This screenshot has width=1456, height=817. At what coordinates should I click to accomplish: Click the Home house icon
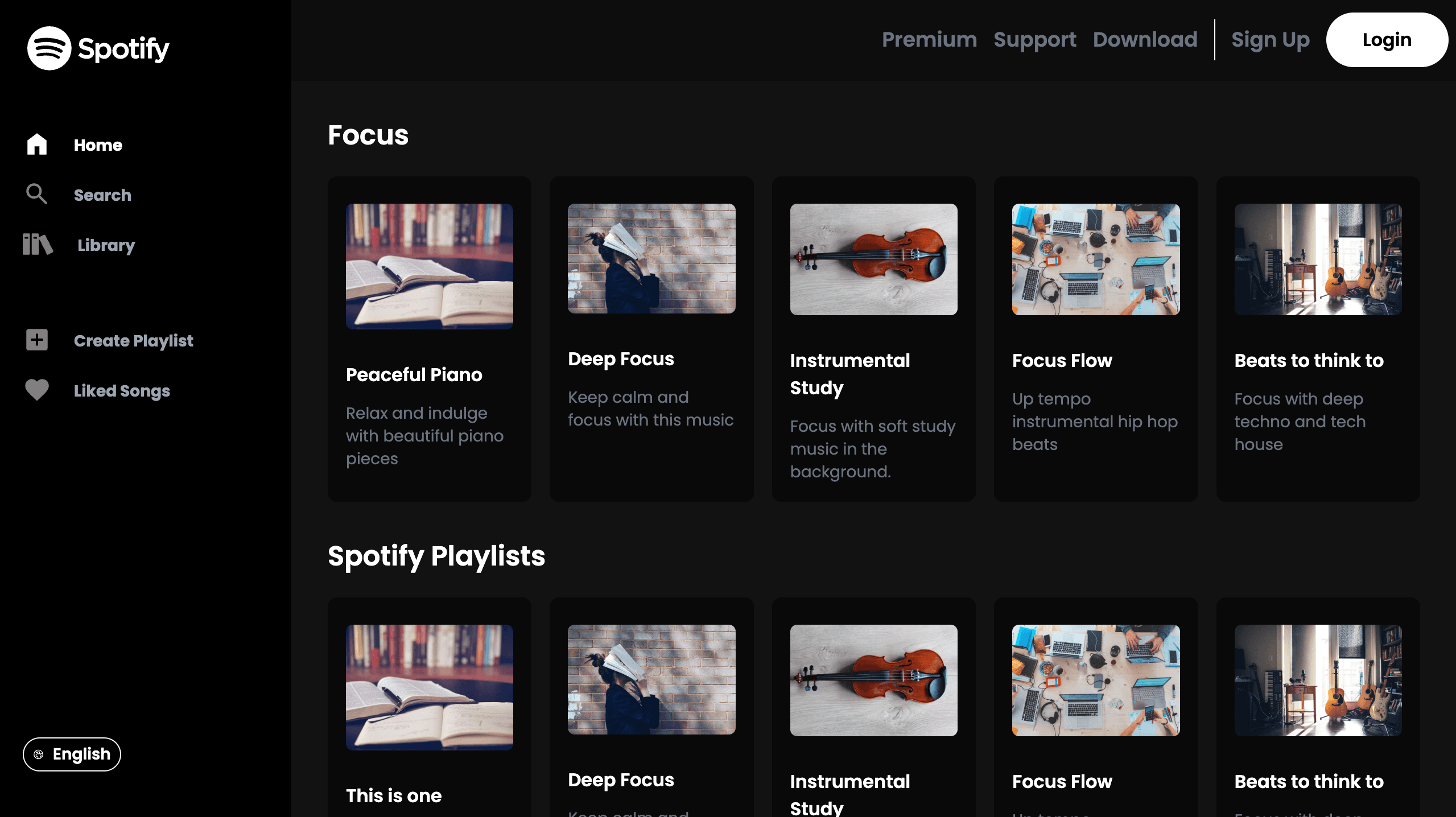(37, 145)
